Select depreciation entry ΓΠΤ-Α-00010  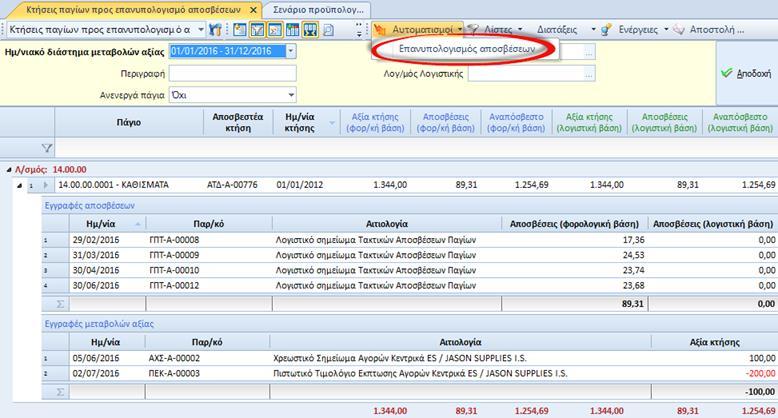click(174, 270)
